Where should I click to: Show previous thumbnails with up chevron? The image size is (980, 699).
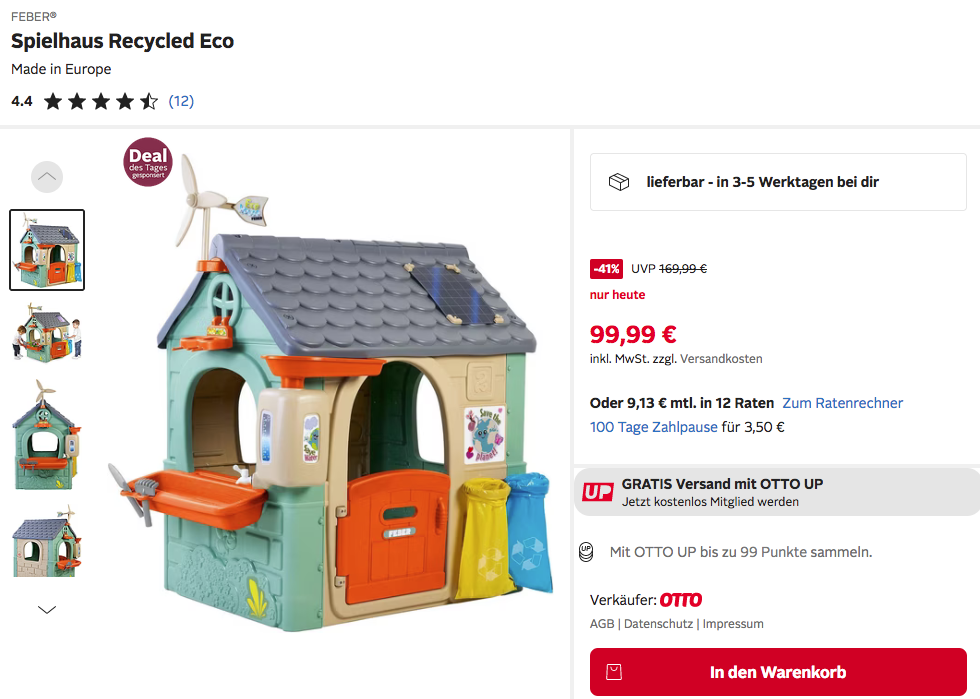[x=47, y=177]
